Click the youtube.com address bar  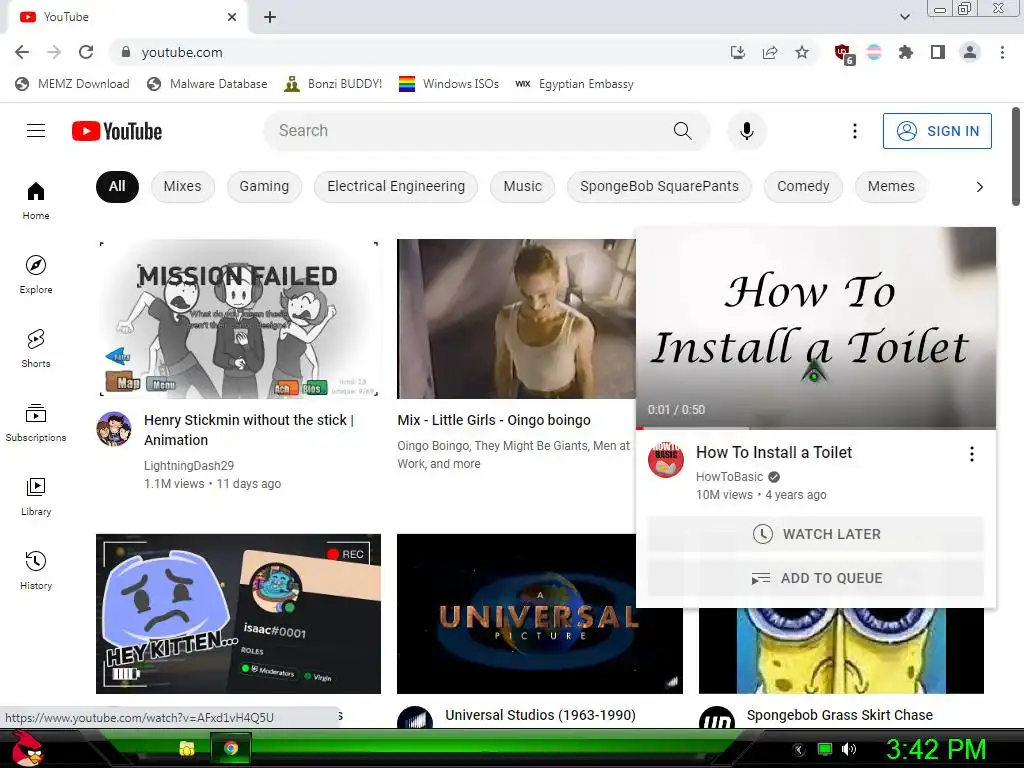[x=418, y=52]
